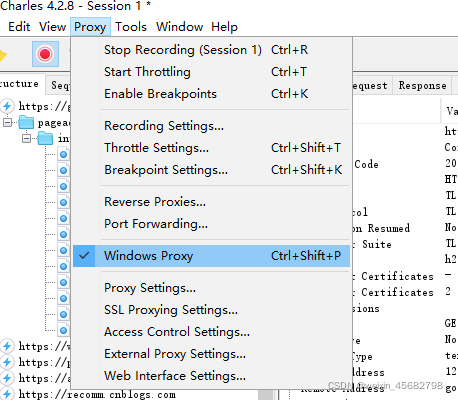Open the Window menu

(x=179, y=27)
